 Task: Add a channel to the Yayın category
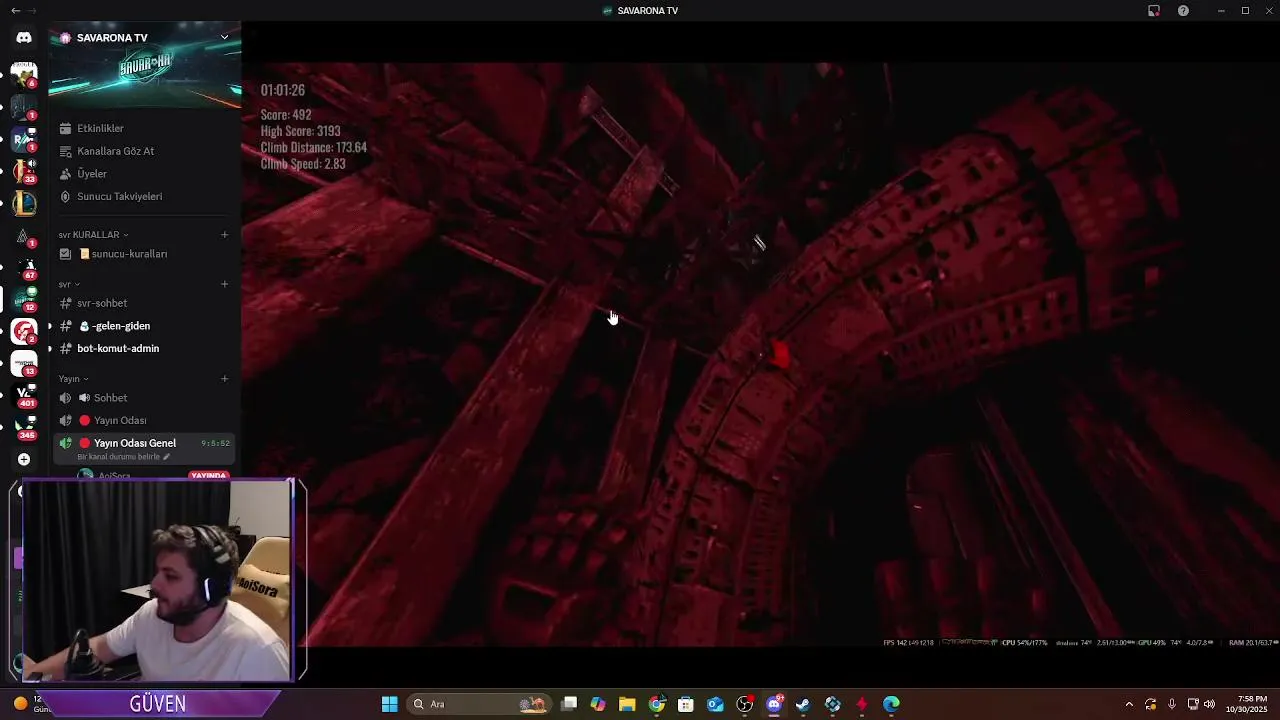click(x=225, y=379)
